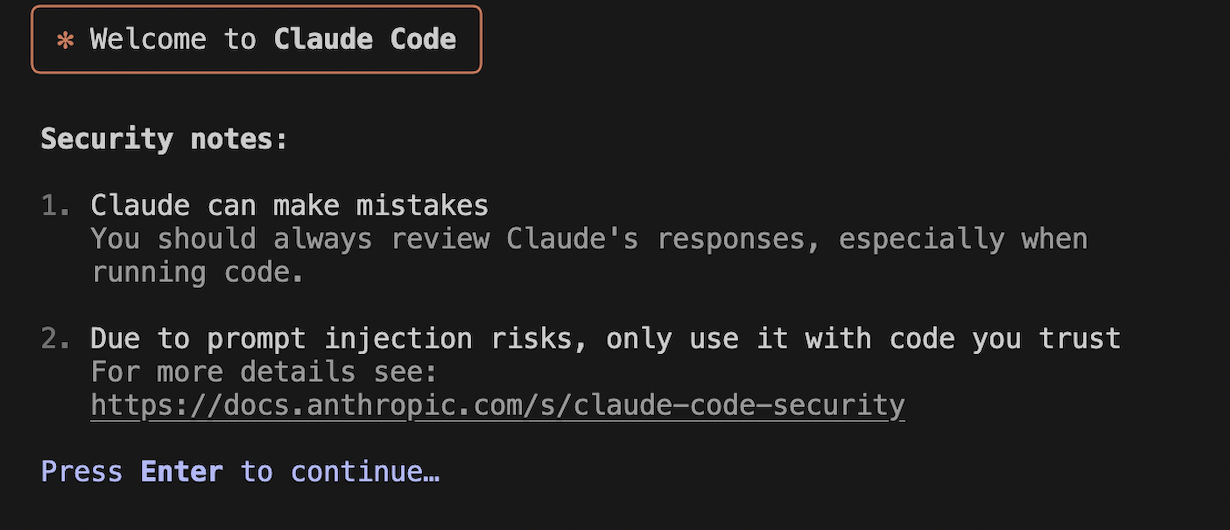Click the bold 'Claude Code' title text
This screenshot has width=1230, height=530.
coord(365,39)
